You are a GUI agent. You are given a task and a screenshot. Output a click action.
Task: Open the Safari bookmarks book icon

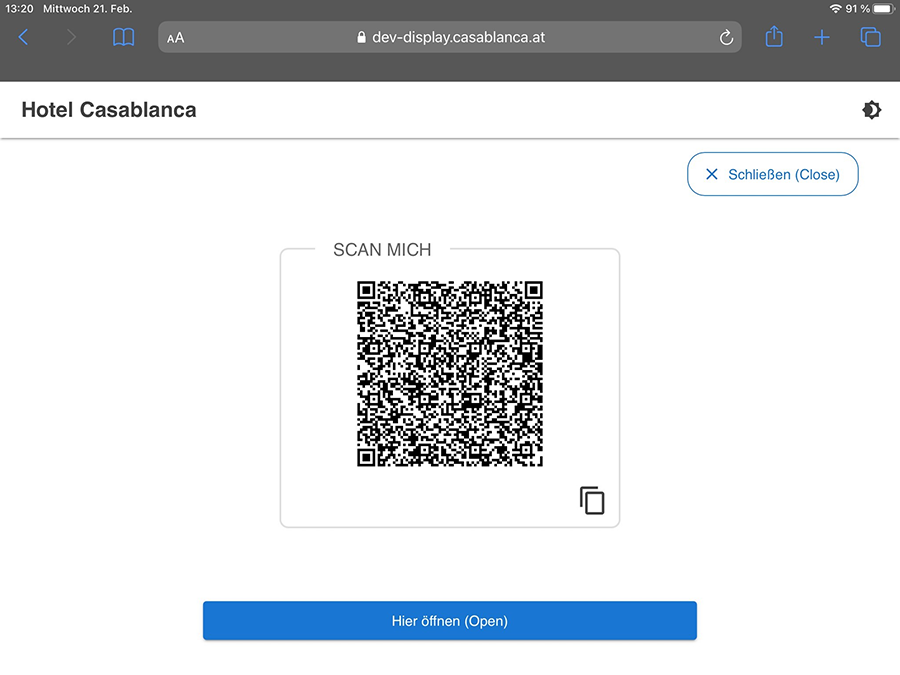pos(123,38)
